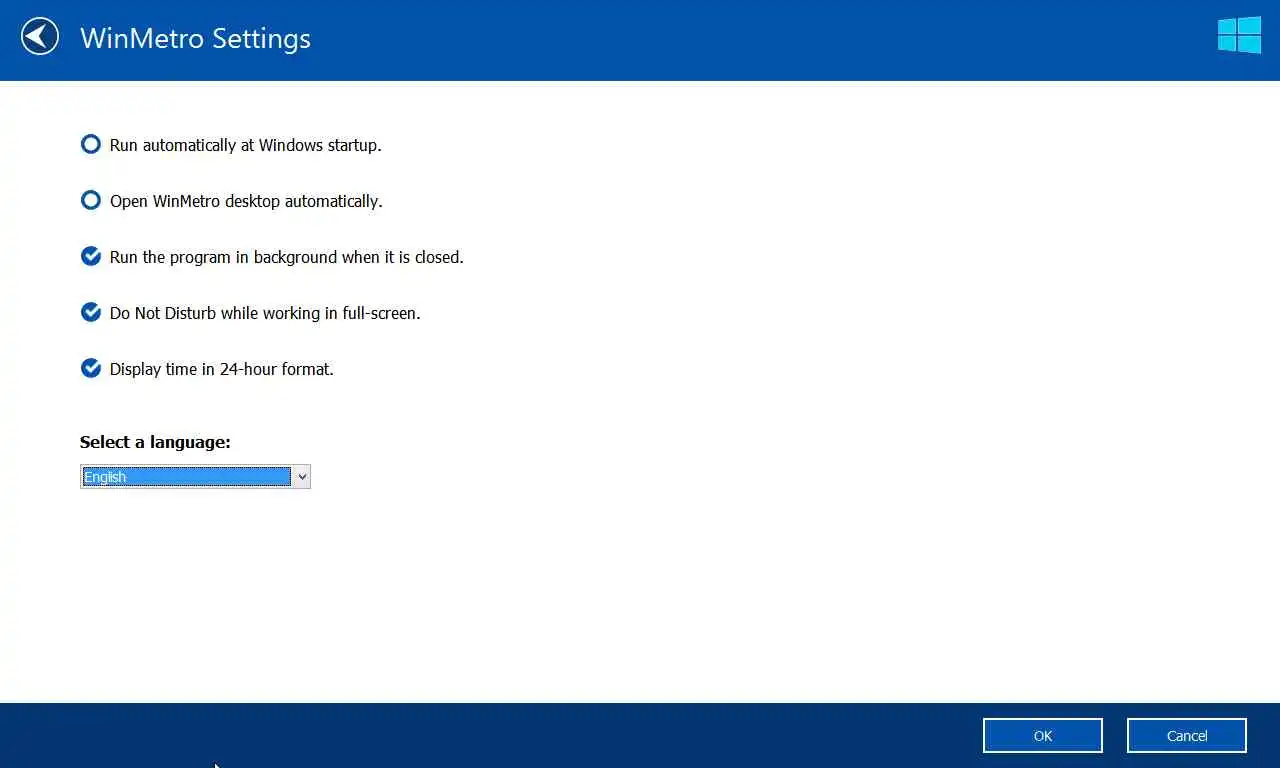Open the English language dropdown
The height and width of the screenshot is (768, 1280).
tap(195, 477)
